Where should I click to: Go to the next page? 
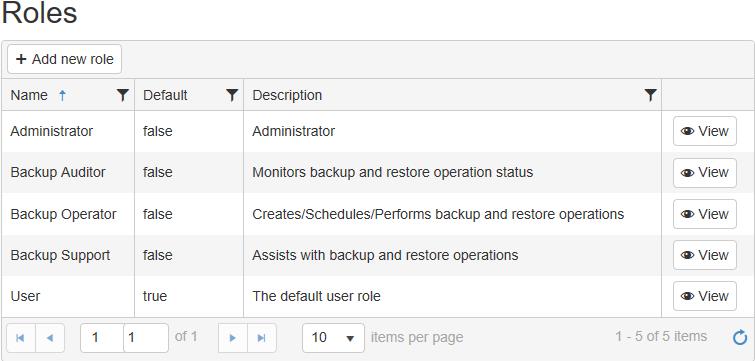pyautogui.click(x=233, y=338)
